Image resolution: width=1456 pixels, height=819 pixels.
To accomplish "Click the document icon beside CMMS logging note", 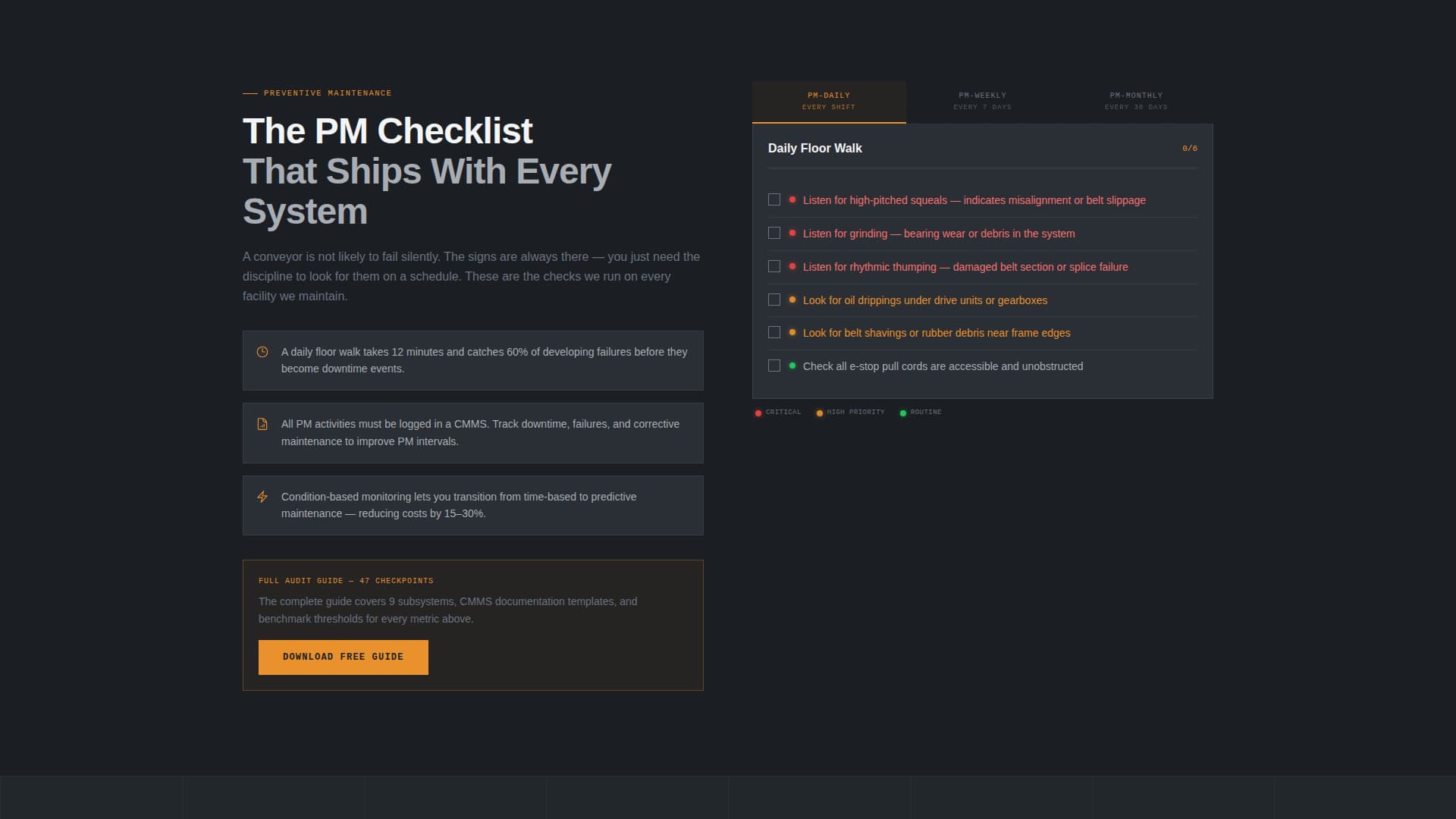I will [x=262, y=424].
